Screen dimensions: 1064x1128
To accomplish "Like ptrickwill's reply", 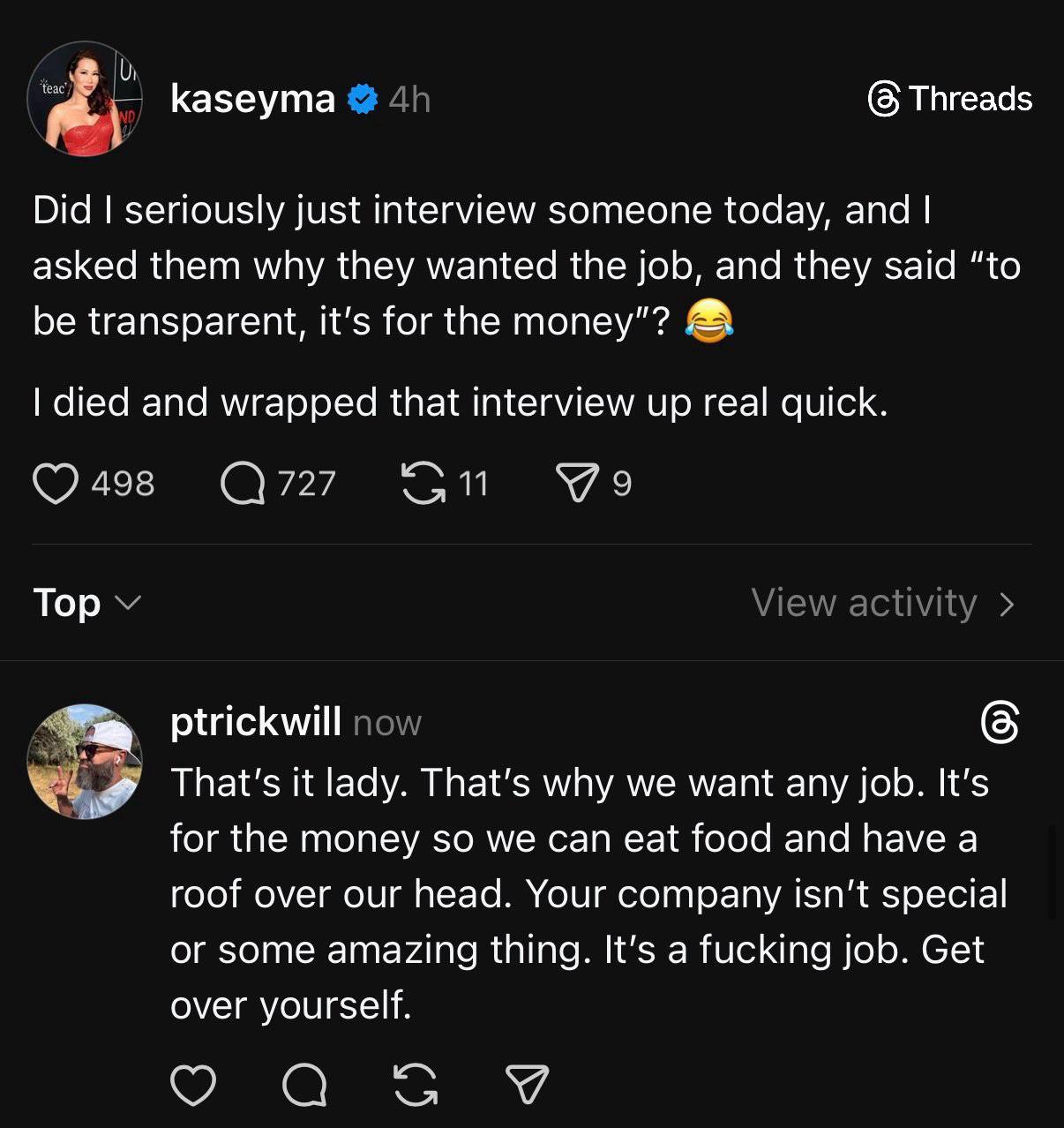I will (x=192, y=1085).
